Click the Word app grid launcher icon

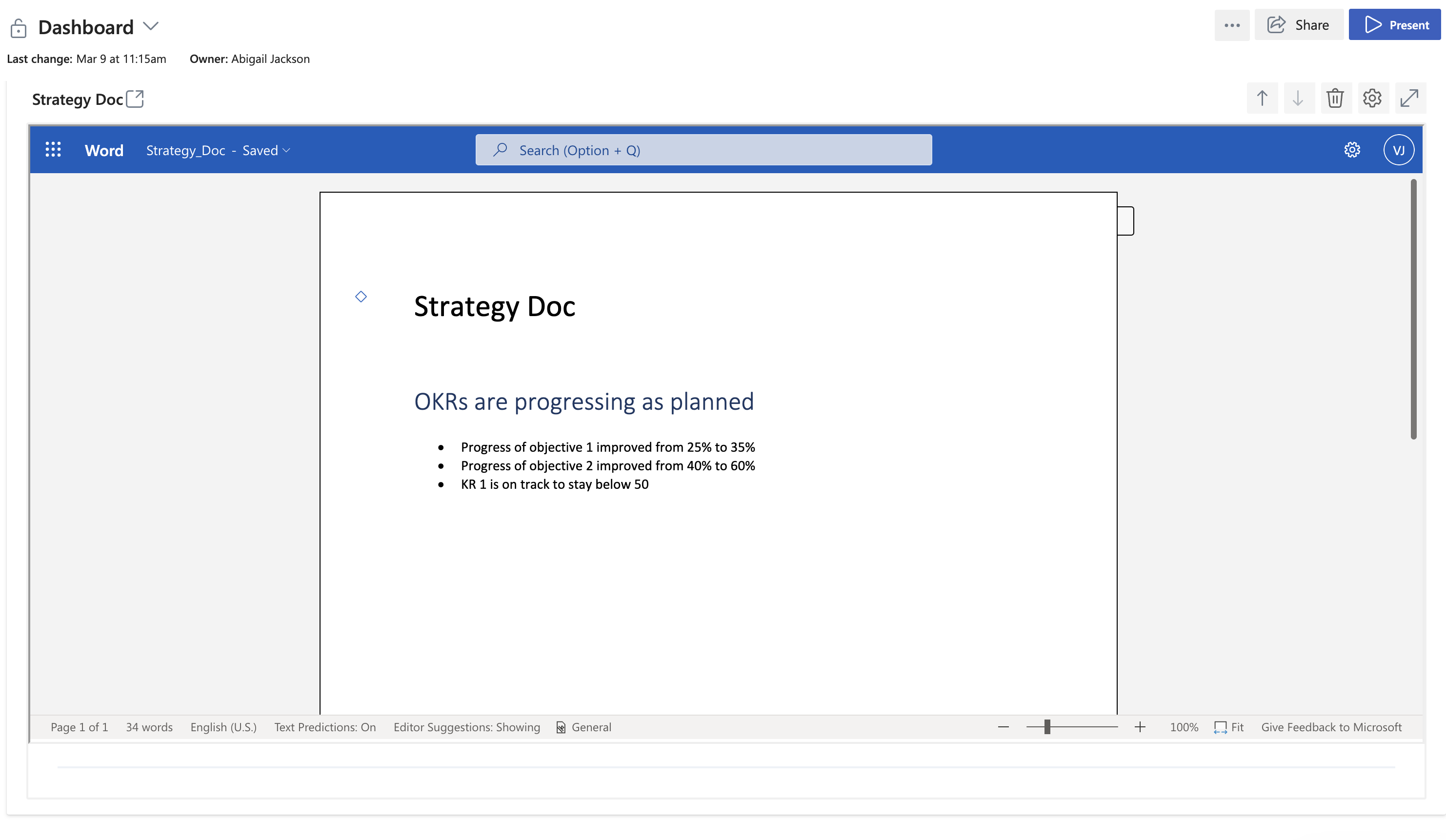(52, 150)
